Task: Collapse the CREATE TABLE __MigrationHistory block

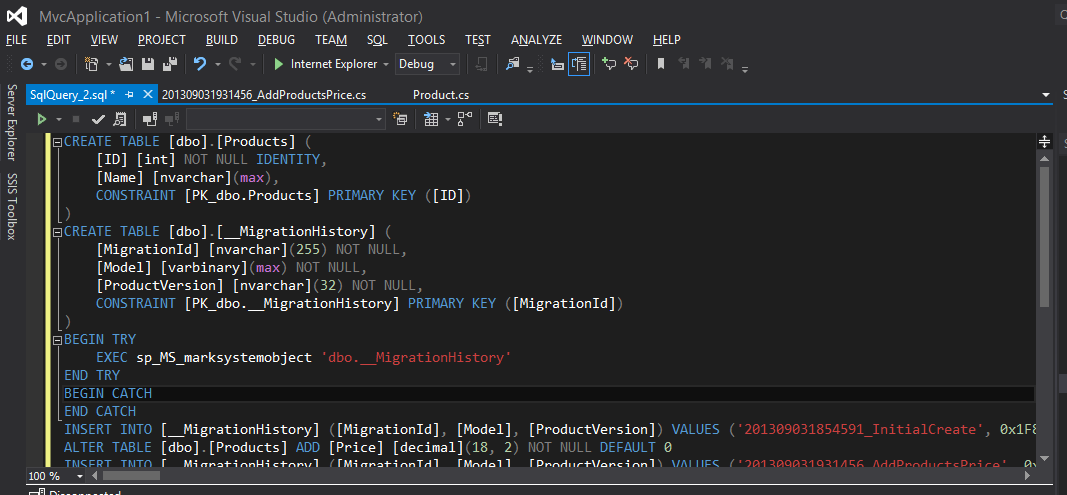Action: tap(57, 232)
